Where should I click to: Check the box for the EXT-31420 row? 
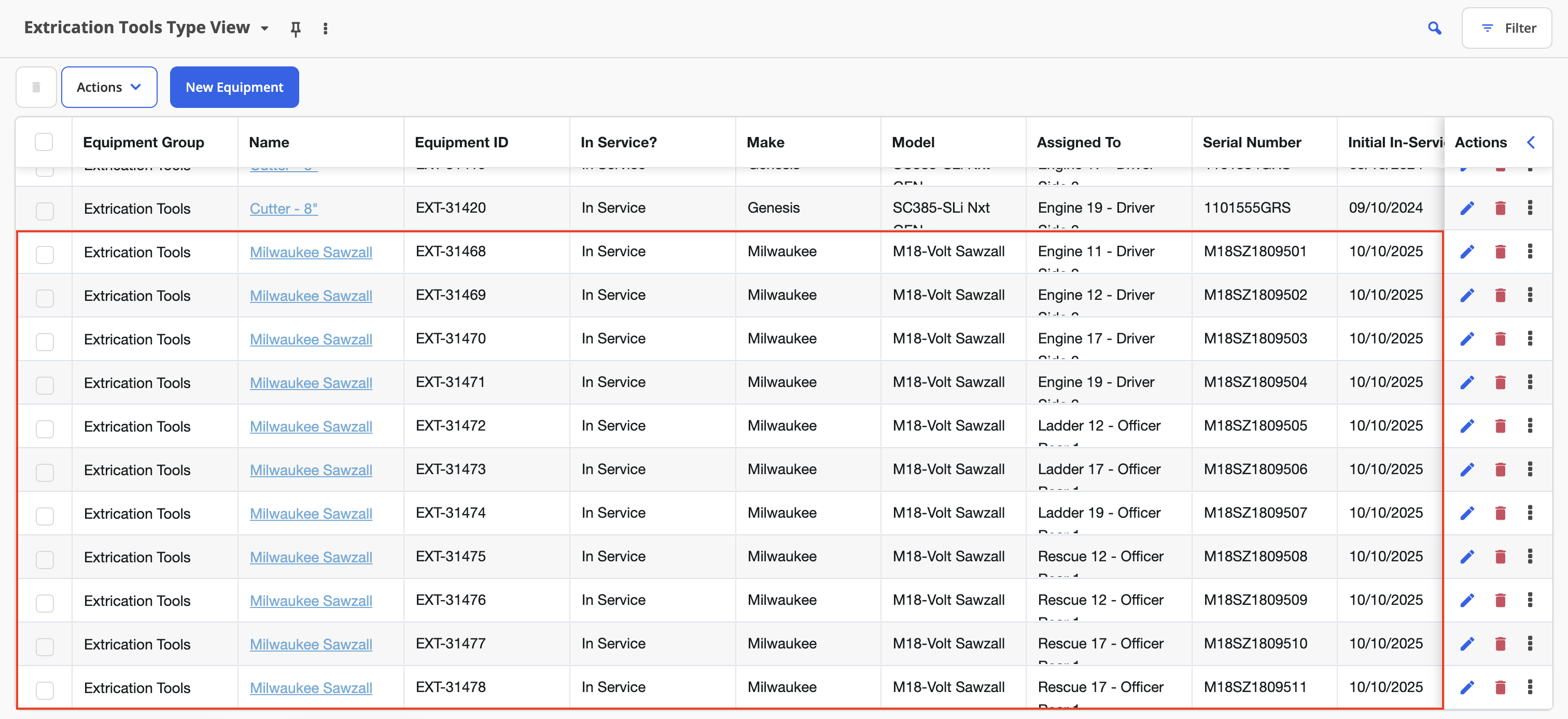pyautogui.click(x=45, y=211)
